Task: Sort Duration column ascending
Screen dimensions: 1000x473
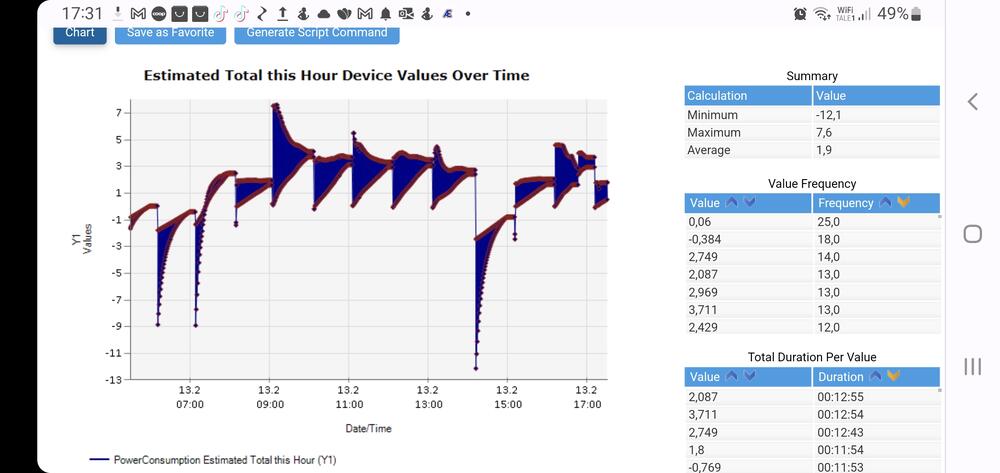Action: coord(876,377)
